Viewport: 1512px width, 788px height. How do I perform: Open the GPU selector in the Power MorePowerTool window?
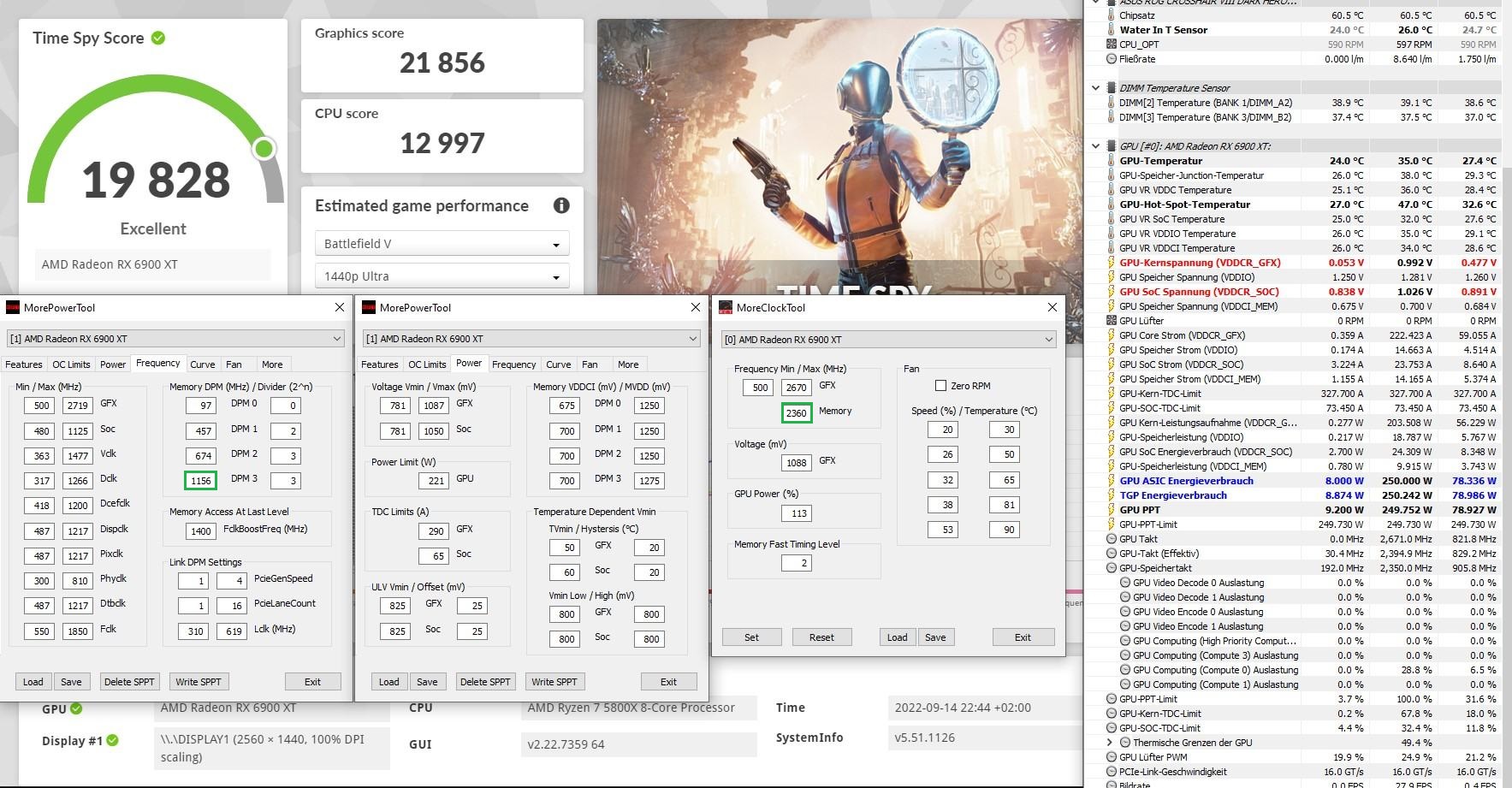tap(532, 339)
